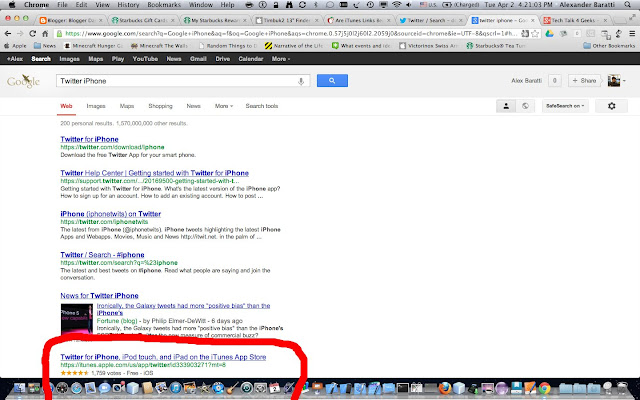Image resolution: width=640 pixels, height=400 pixels.
Task: Show personal results with the person icon
Action: (506, 106)
